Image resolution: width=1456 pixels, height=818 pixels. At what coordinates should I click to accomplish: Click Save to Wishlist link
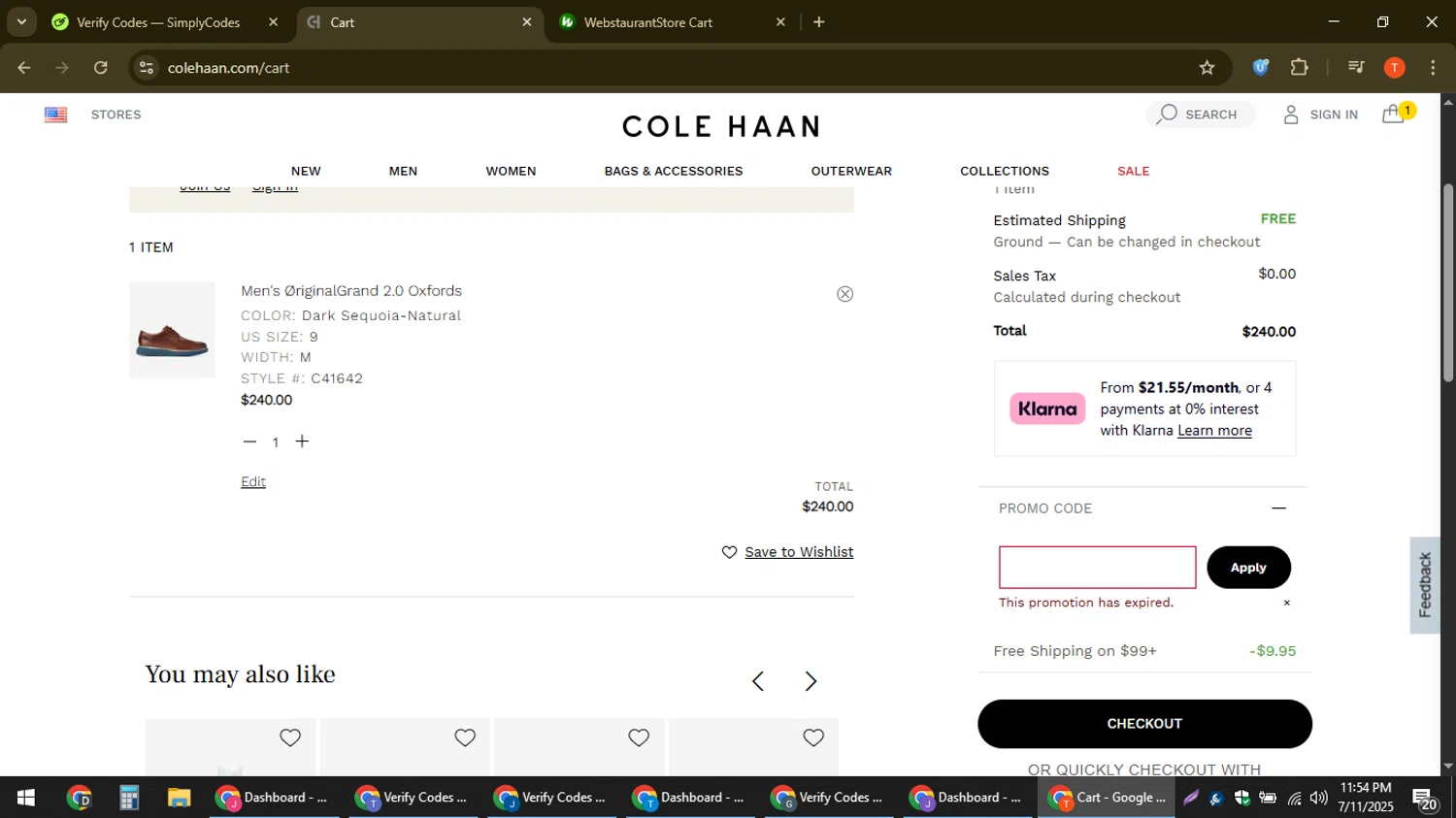(799, 552)
